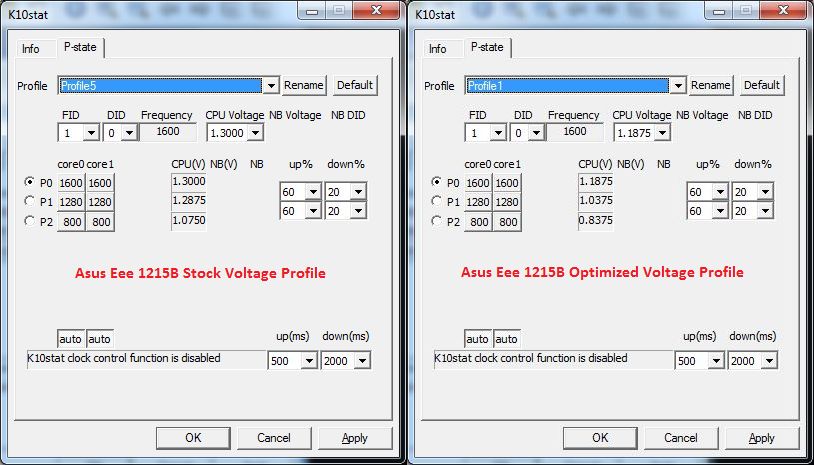814x465 pixels.
Task: Open up(ms) 500 dropdown in right window
Action: 716,361
